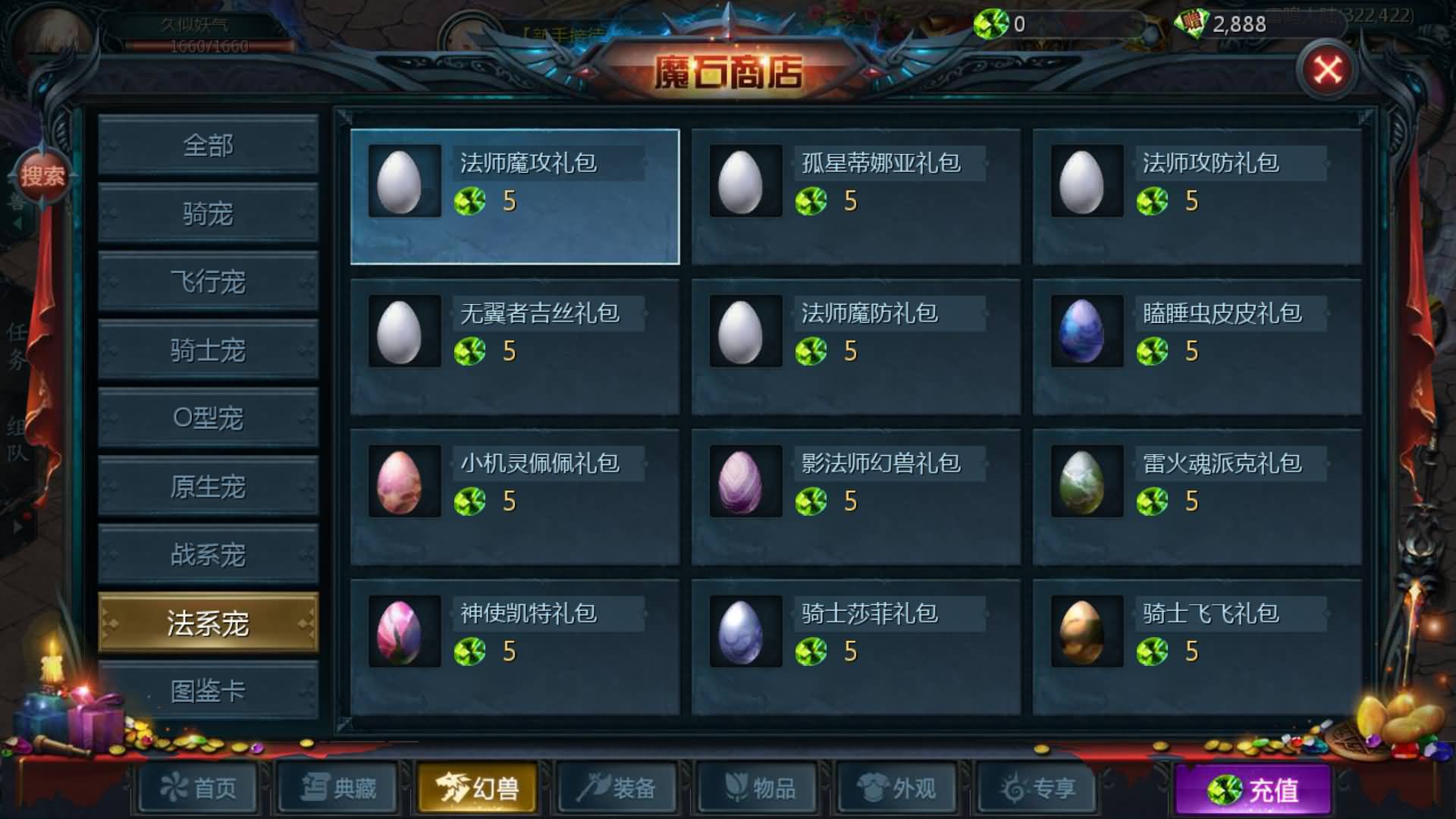This screenshot has height=819, width=1456.
Task: Go to the 首页 bottom tab
Action: (199, 788)
